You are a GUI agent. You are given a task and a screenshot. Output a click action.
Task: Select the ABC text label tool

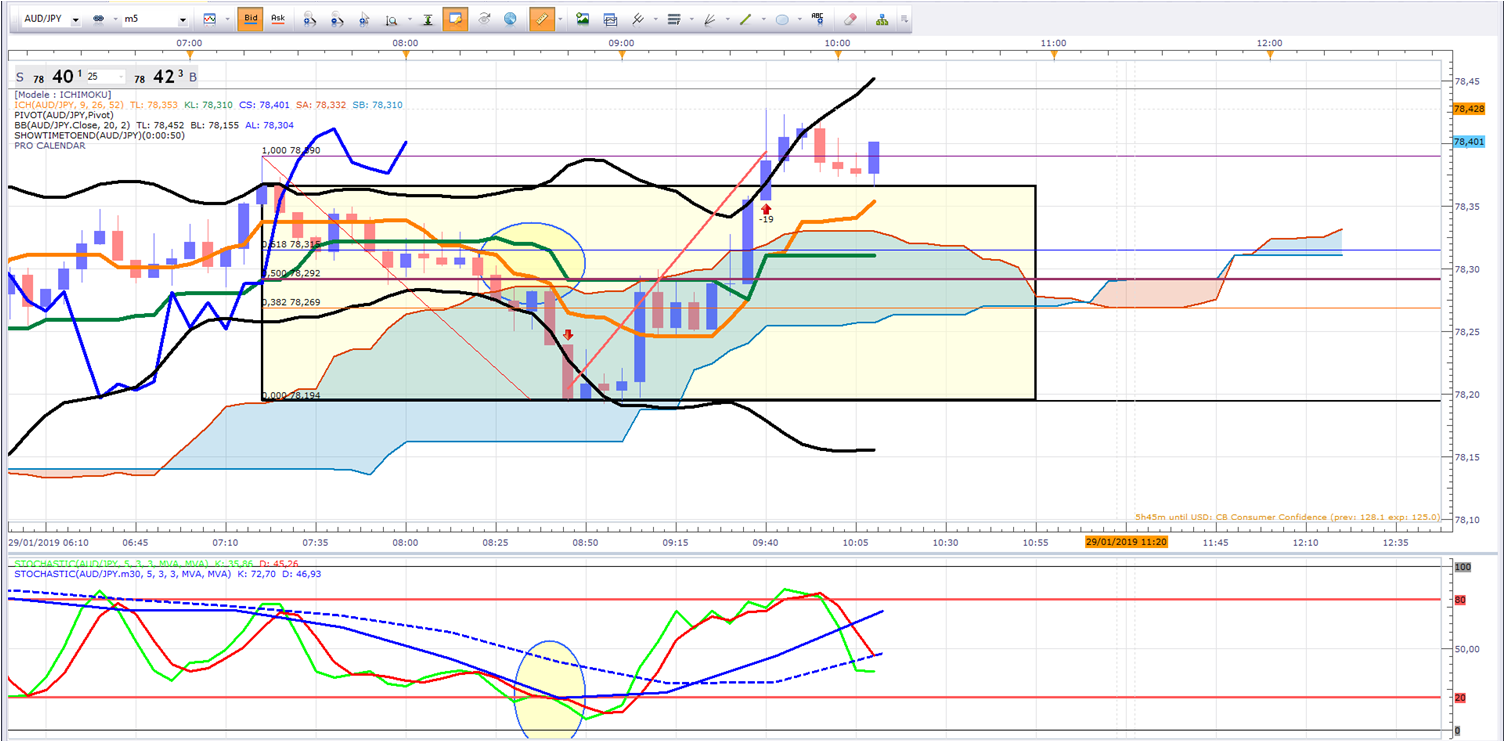(x=818, y=18)
